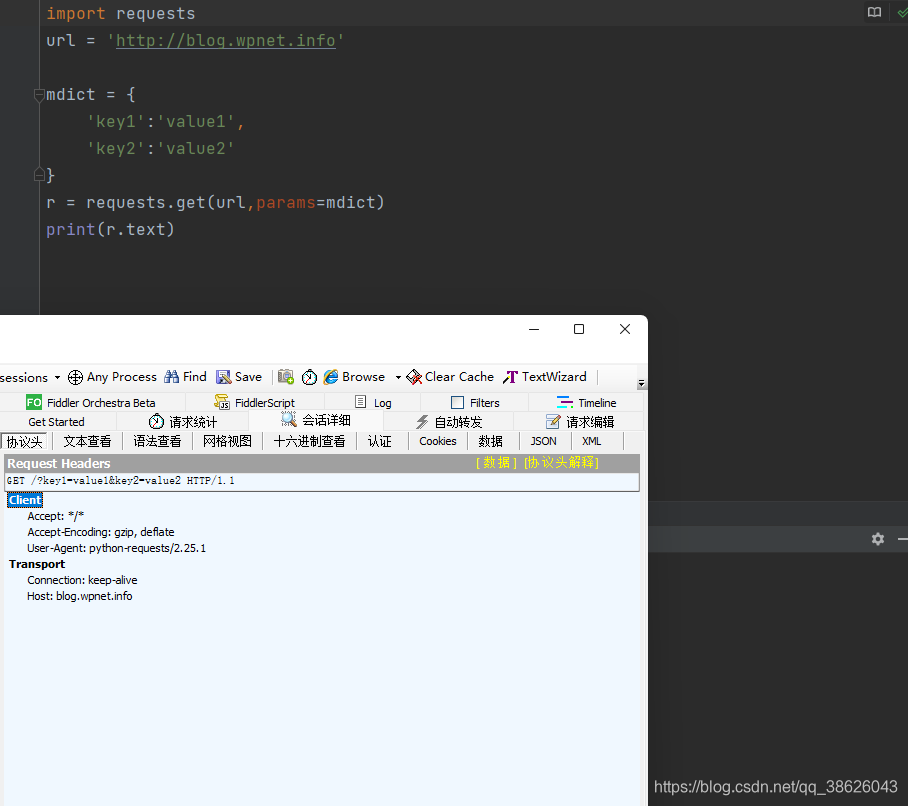Open the Browse dropdown arrow

(x=398, y=378)
